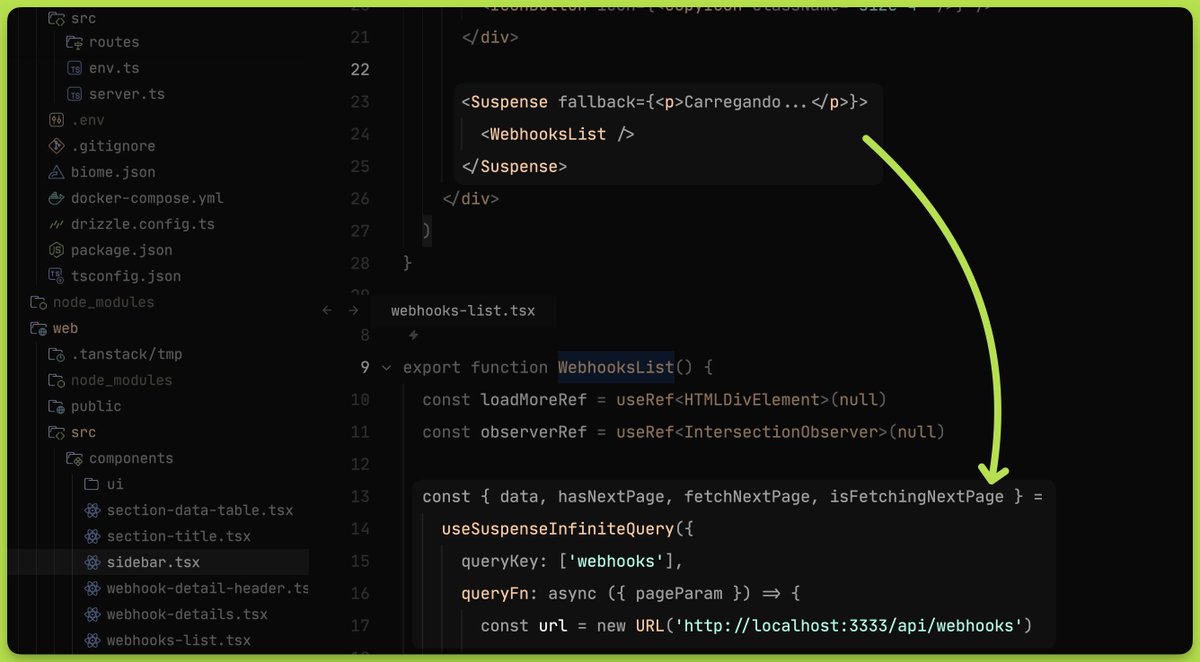Image resolution: width=1200 pixels, height=662 pixels.
Task: Collapse the src folder inside web
Action: tap(83, 432)
